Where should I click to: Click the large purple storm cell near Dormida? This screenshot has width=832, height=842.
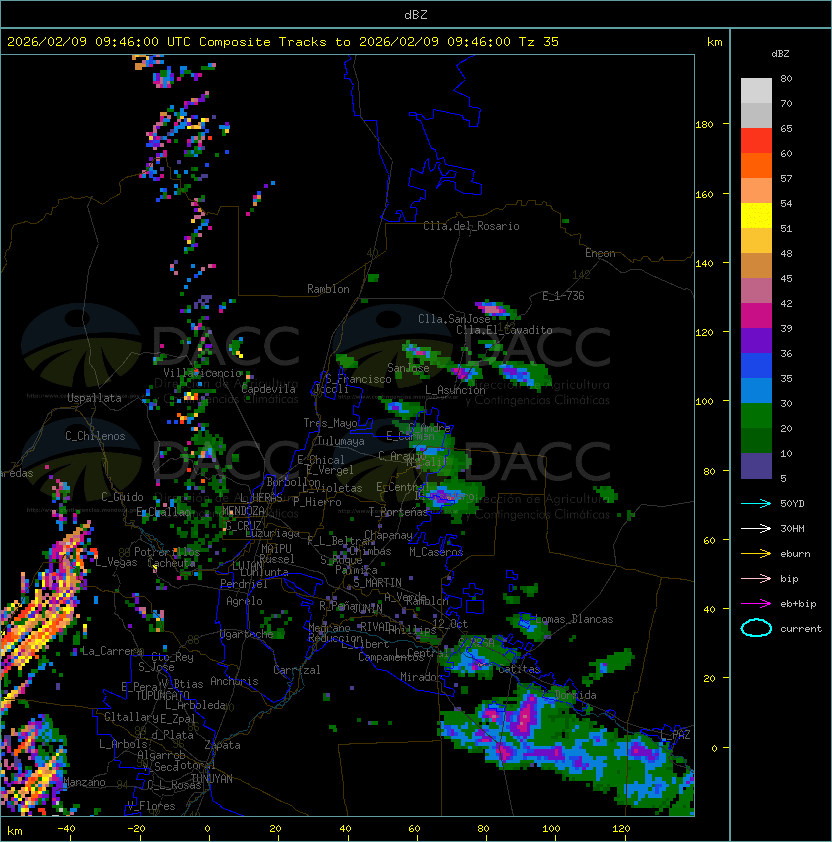pyautogui.click(x=526, y=717)
